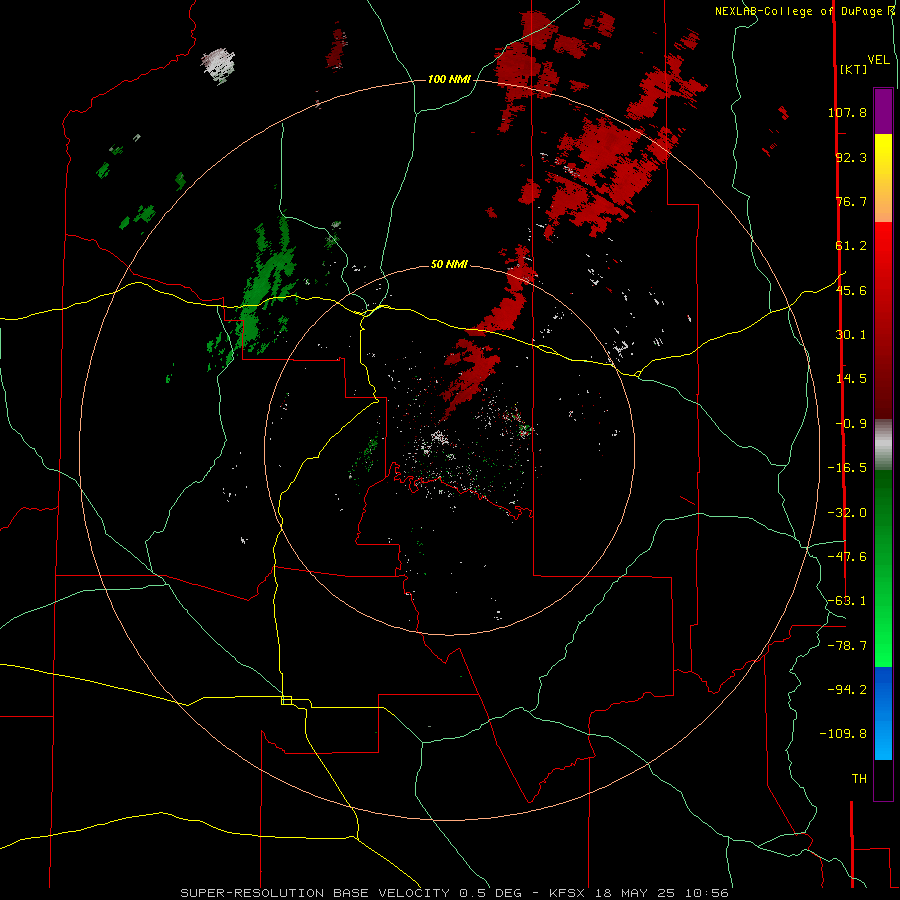Click the purple segment of the velocity color bar
This screenshot has width=900, height=900.
(x=883, y=111)
